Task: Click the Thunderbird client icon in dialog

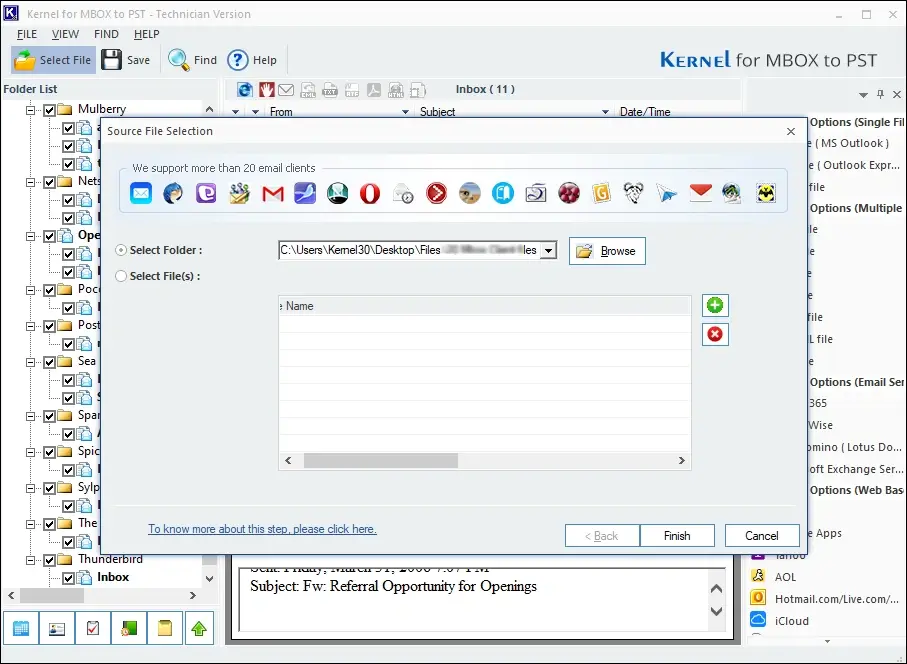Action: click(173, 193)
